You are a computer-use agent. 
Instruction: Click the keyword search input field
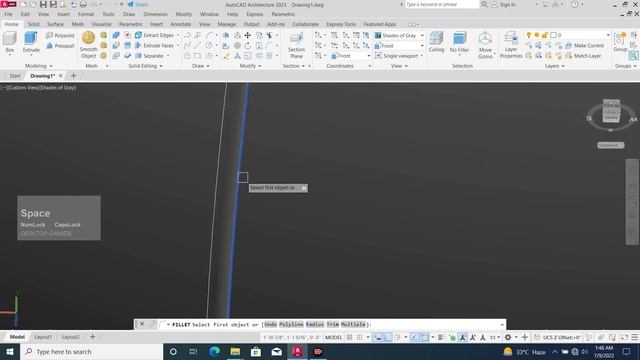(x=442, y=4)
